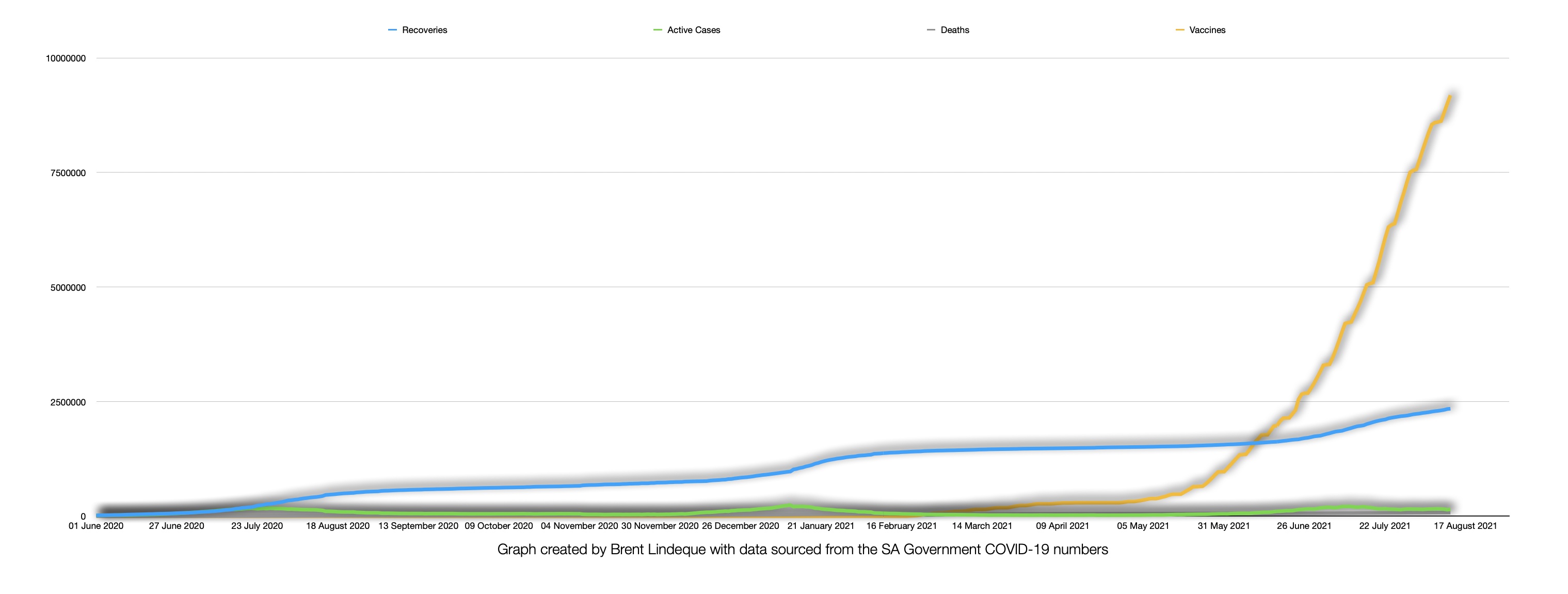Click the Recoveries legend label
Viewport: 1568px width, 594px height.
424,30
